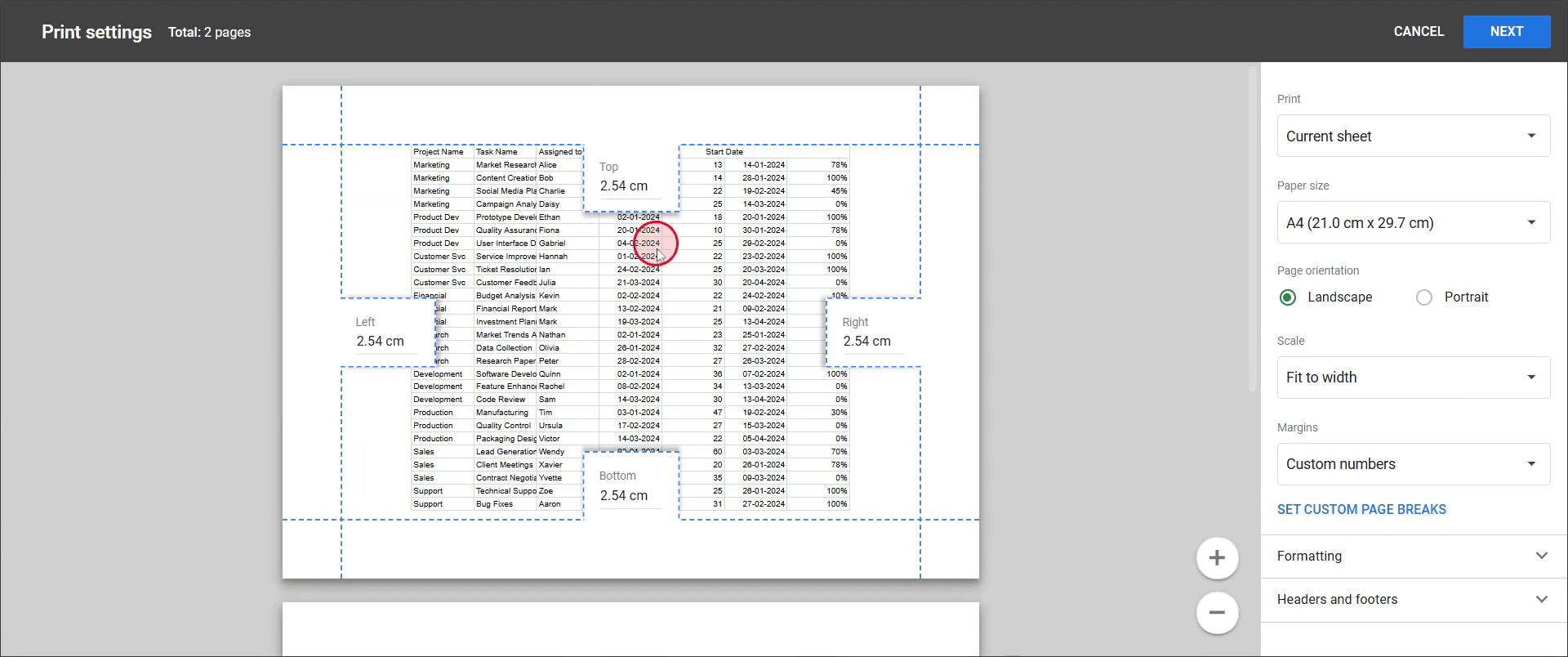This screenshot has height=657, width=1568.
Task: Click 'Market Research' cell in preview
Action: pos(506,165)
